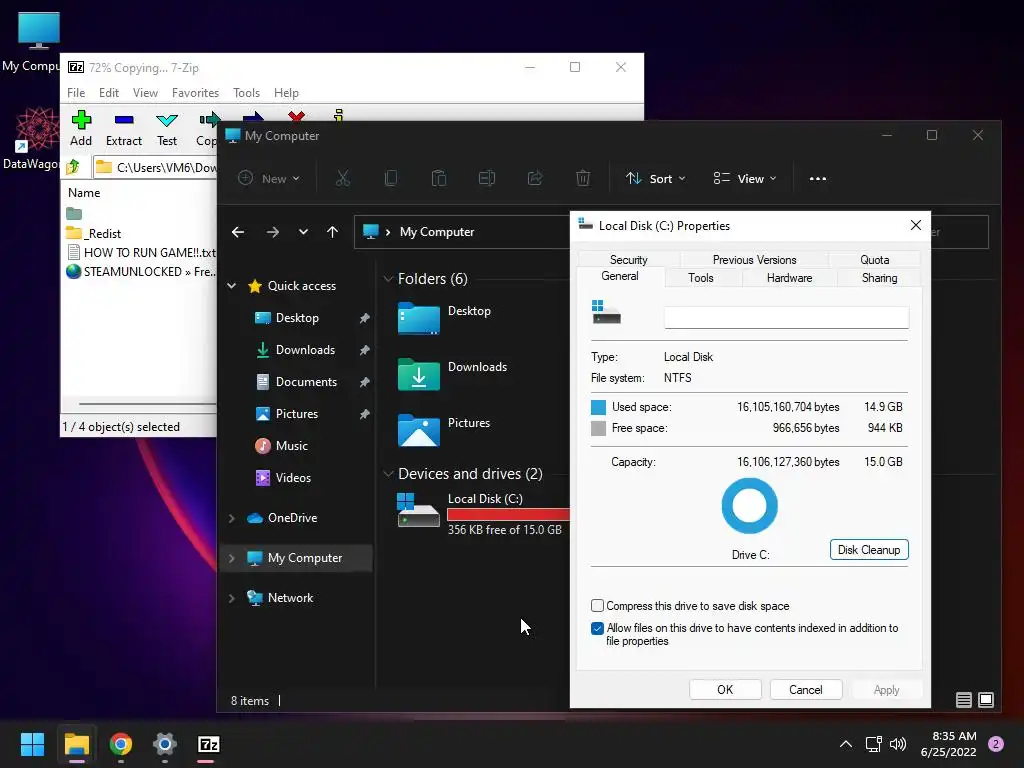Click My Computer in address bar
1024x768 pixels.
point(437,232)
